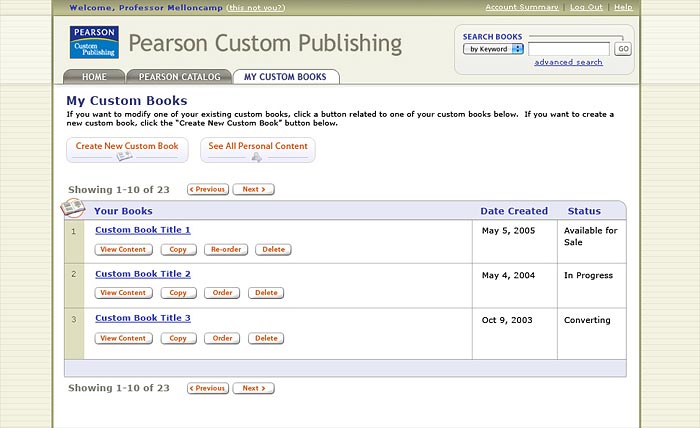Go to Next page at top
700x428 pixels.
[x=254, y=189]
